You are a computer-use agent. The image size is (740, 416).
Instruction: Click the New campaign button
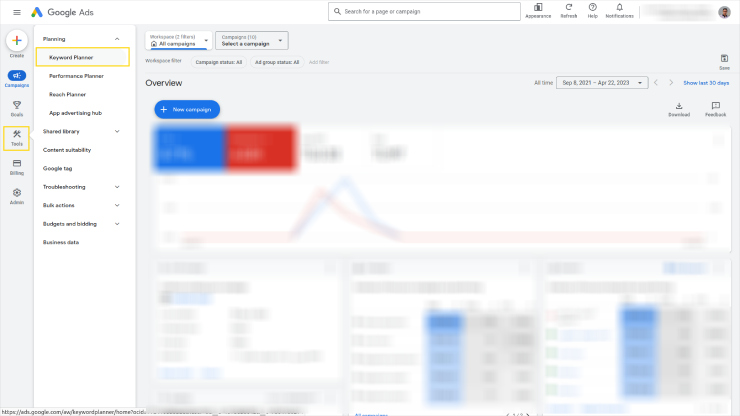187,109
